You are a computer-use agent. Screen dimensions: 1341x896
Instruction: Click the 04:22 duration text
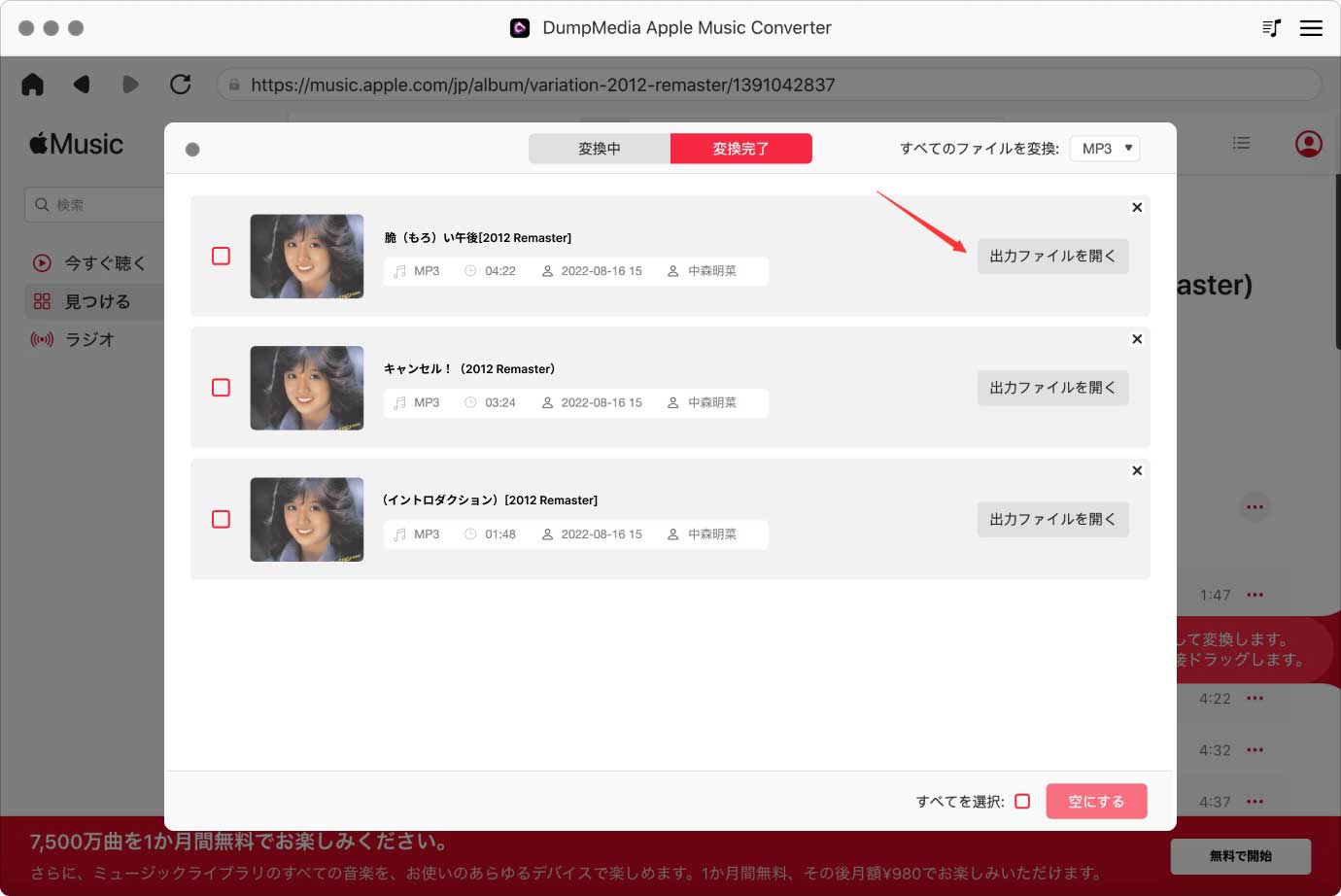tap(500, 271)
